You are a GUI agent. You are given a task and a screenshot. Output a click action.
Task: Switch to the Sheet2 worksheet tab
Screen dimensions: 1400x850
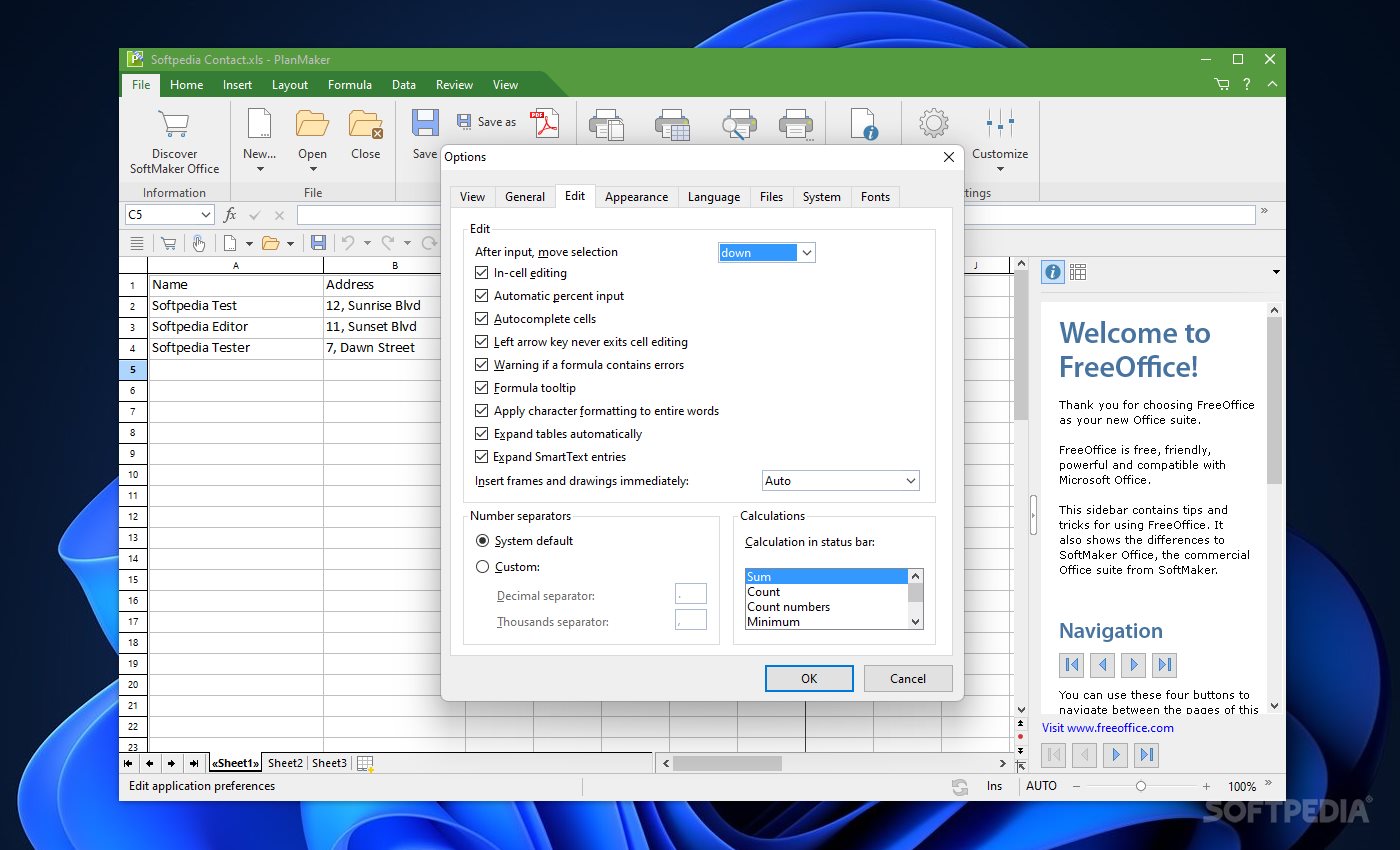click(285, 763)
